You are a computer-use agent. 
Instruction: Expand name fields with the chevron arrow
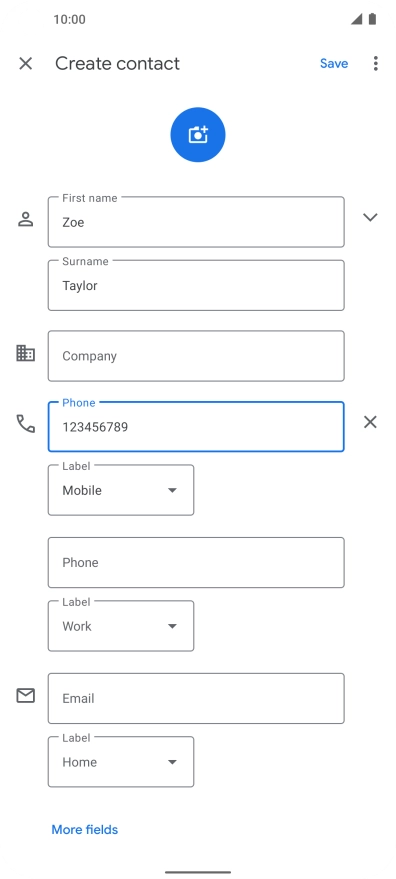[370, 218]
